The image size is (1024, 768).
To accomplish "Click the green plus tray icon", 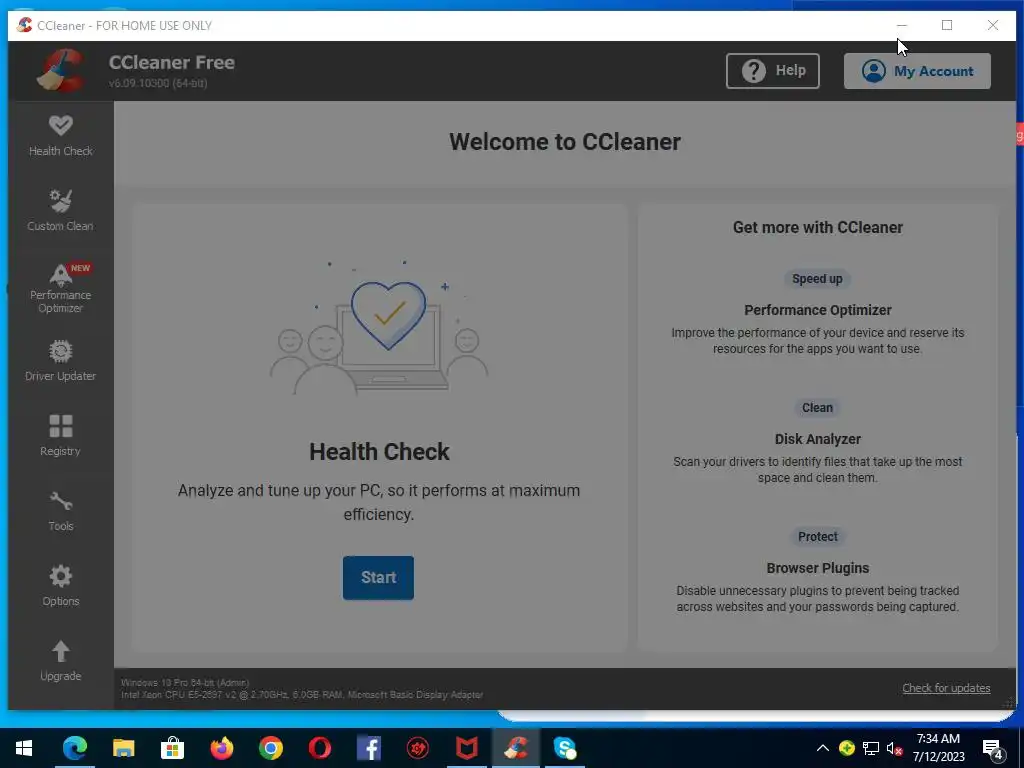I will (847, 748).
